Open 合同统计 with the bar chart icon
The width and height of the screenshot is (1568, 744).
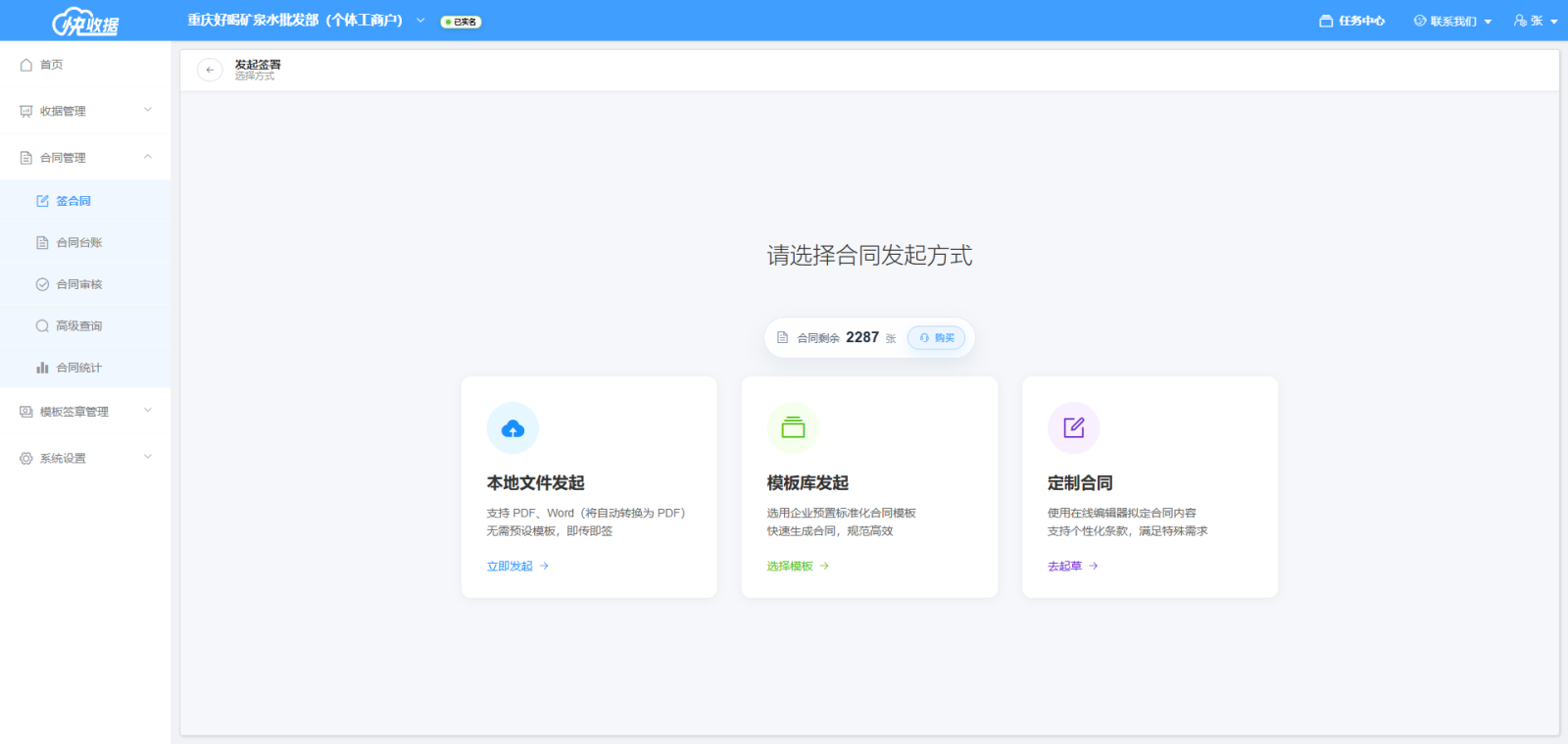coord(78,368)
